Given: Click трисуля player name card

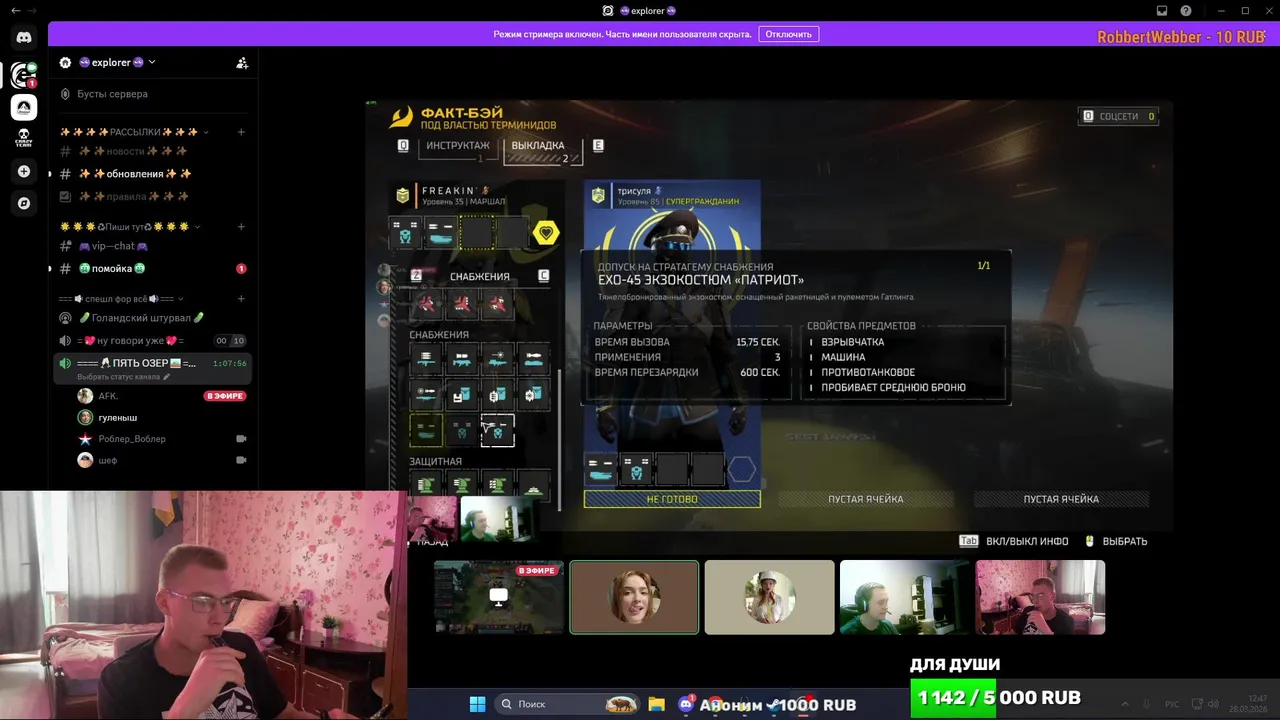Looking at the screenshot, I should point(672,195).
